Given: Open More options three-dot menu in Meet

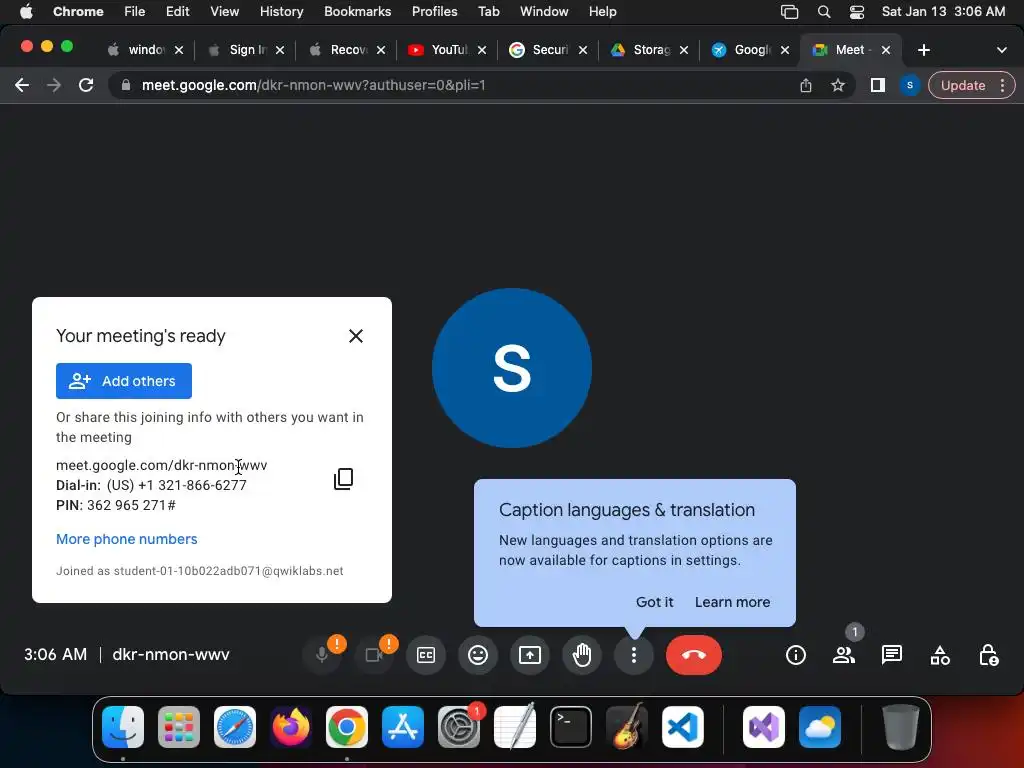Looking at the screenshot, I should (x=633, y=654).
